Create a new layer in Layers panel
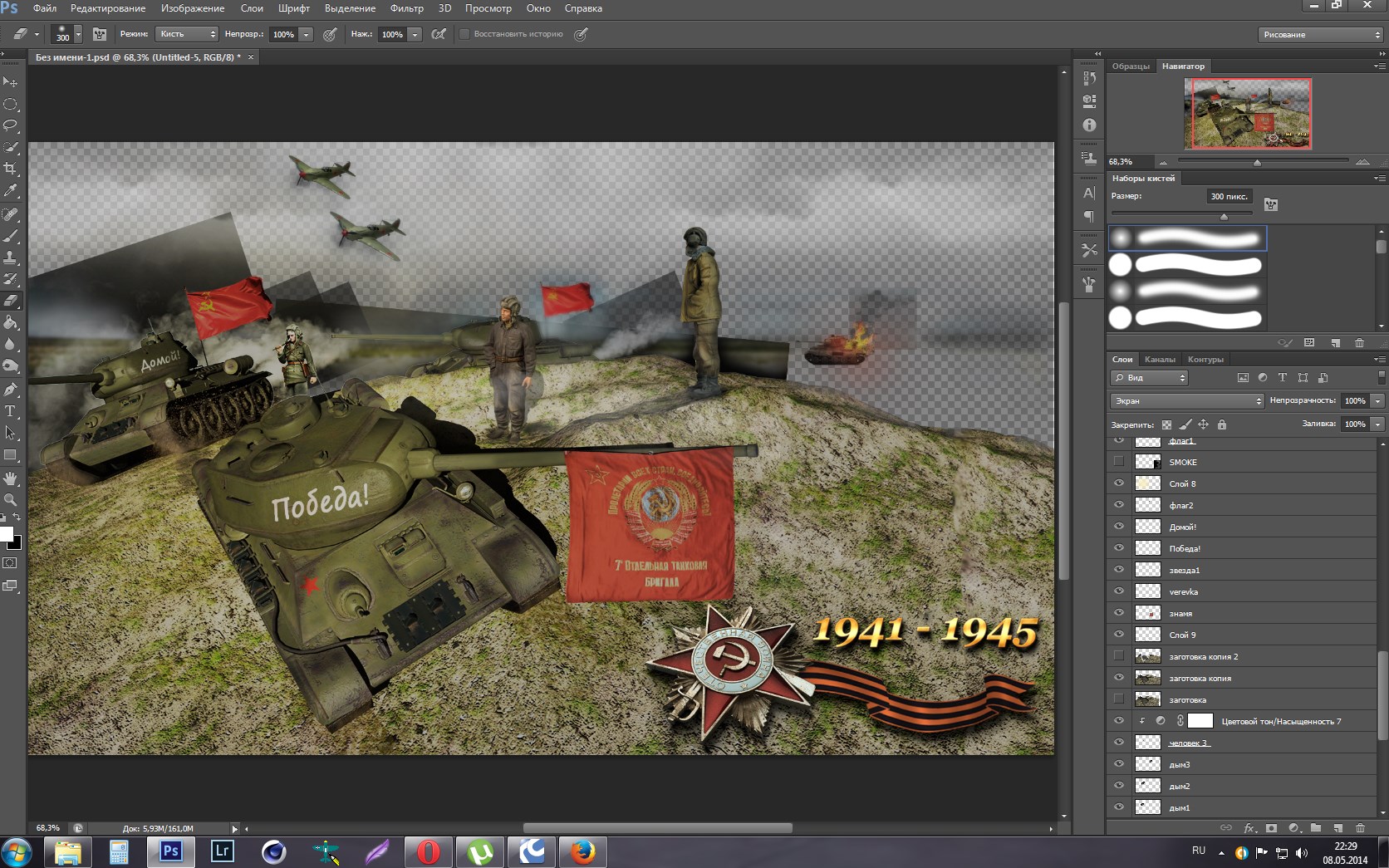This screenshot has height=868, width=1389. [1337, 827]
